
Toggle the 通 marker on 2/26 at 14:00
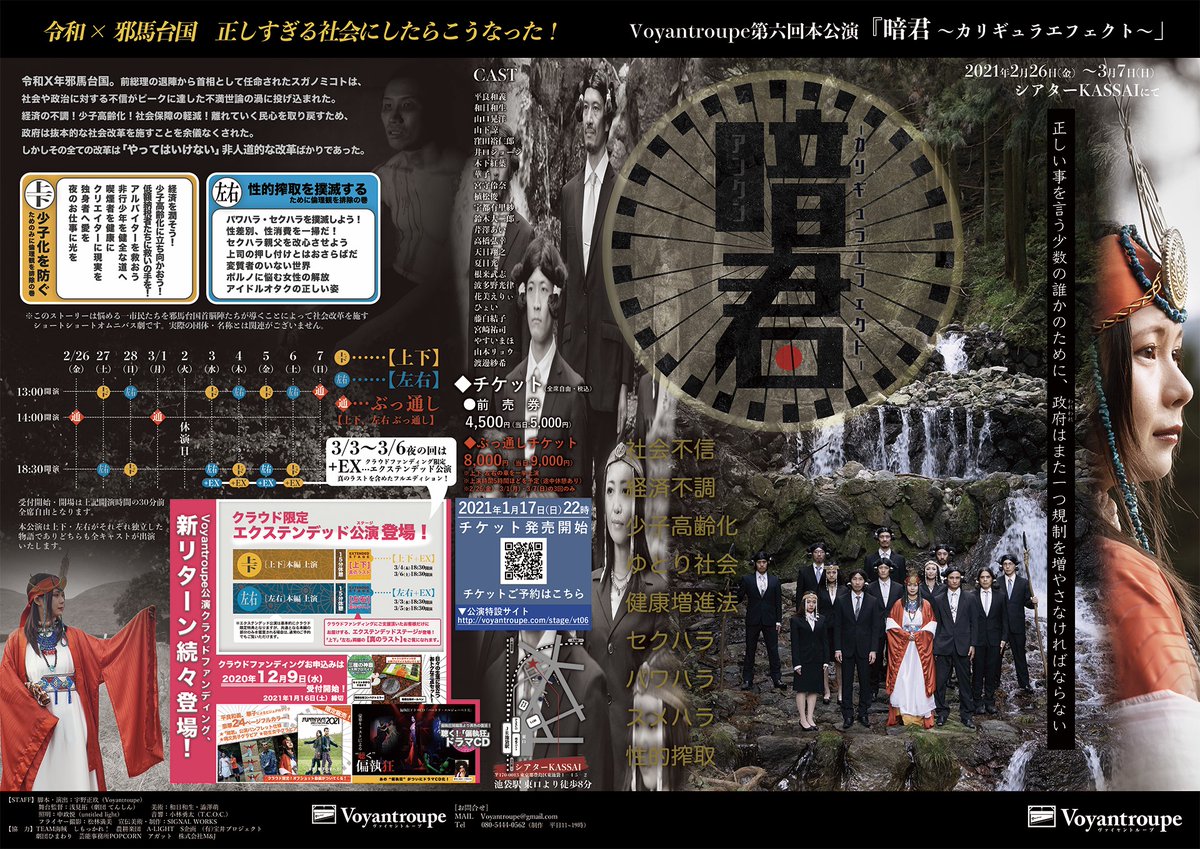[x=76, y=417]
